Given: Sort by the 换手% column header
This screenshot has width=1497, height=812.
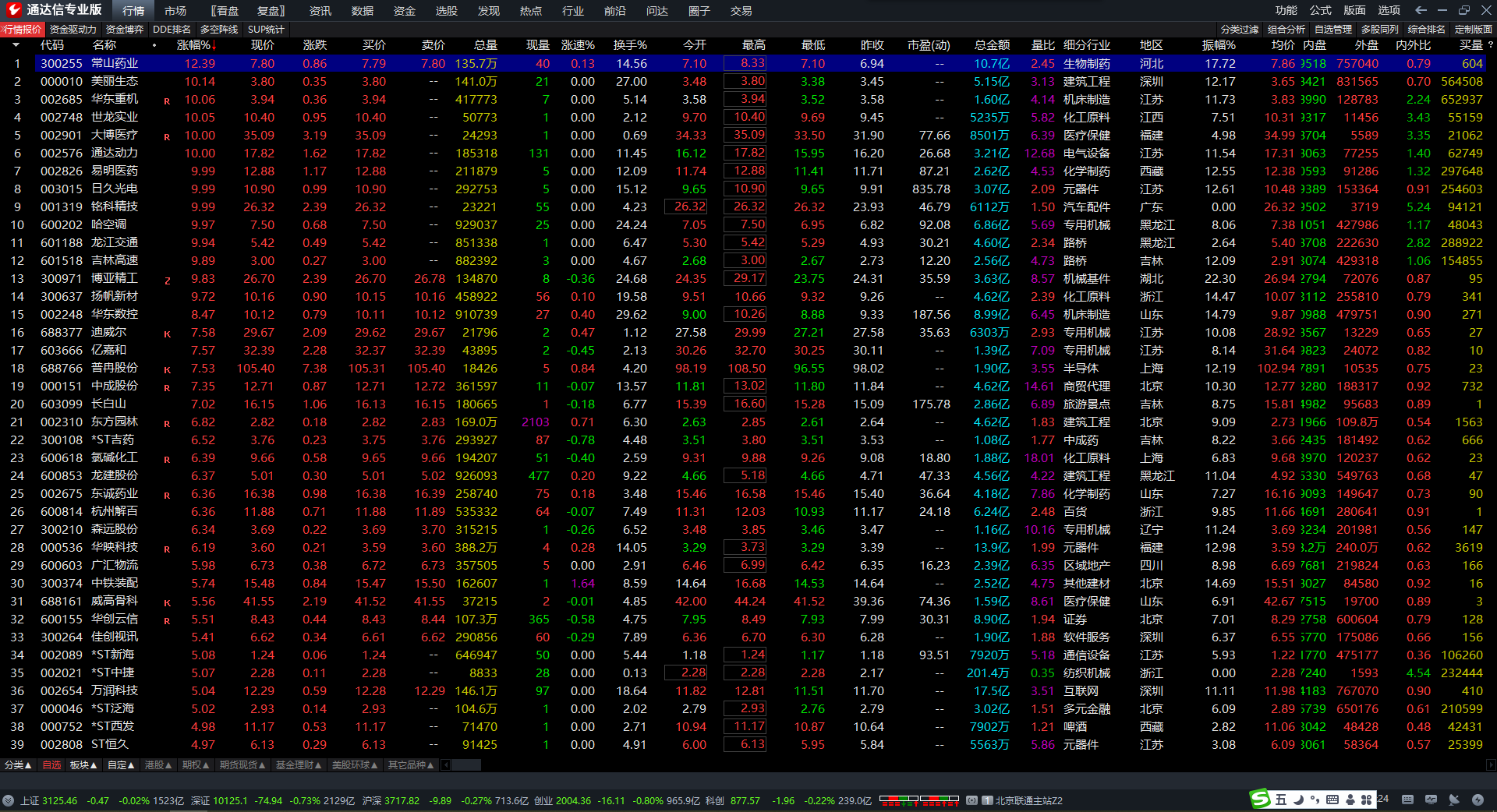Looking at the screenshot, I should click(x=630, y=45).
